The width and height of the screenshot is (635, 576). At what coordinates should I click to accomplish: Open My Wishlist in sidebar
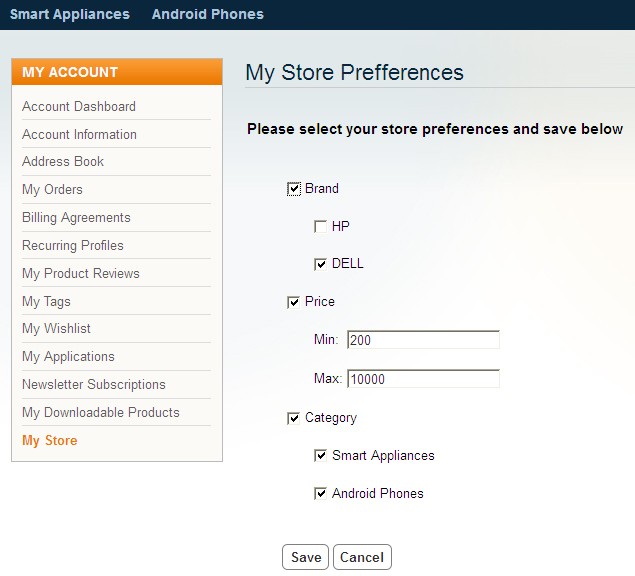point(56,328)
